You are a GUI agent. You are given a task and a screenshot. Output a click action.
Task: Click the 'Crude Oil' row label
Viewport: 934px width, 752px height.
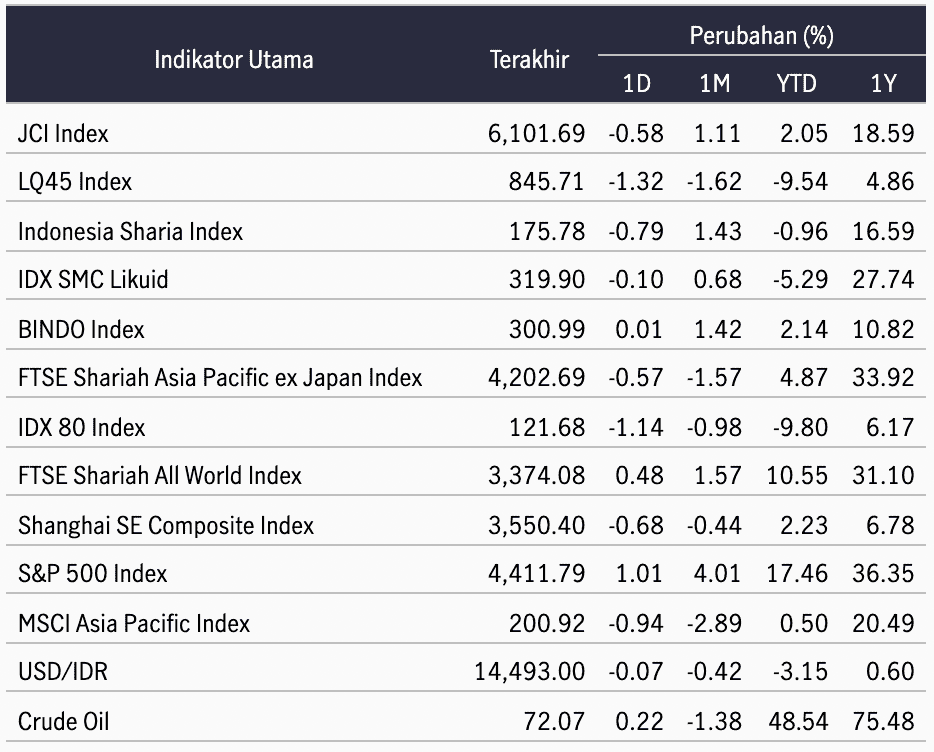(64, 722)
